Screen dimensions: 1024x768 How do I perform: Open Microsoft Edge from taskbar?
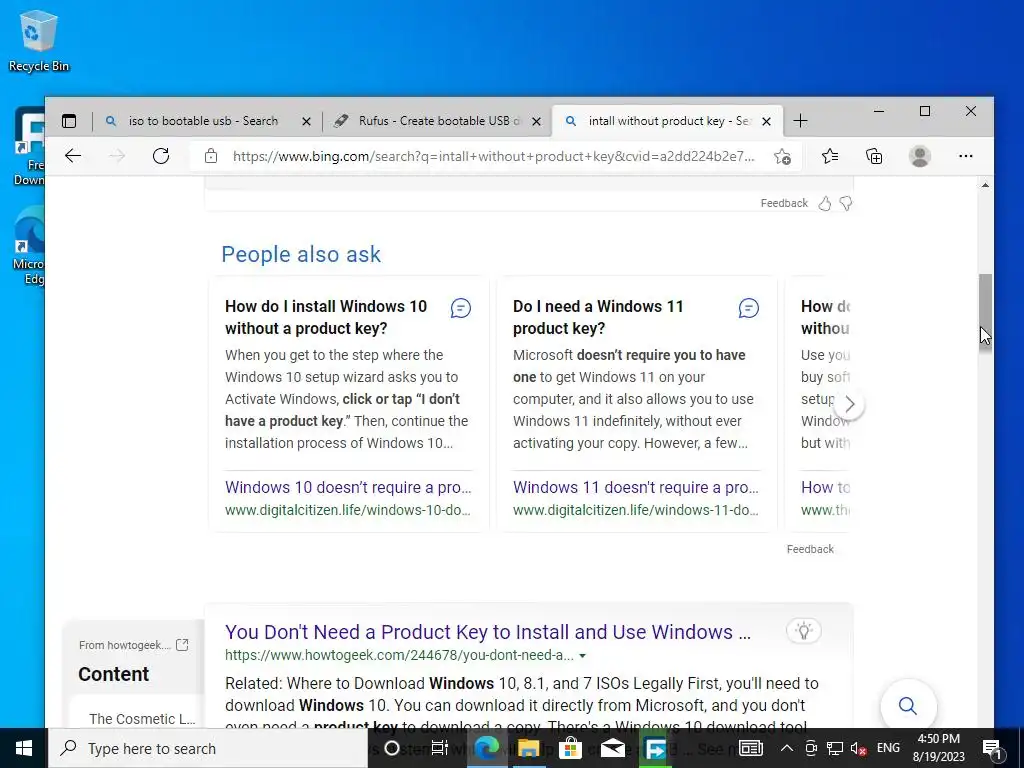[486, 748]
